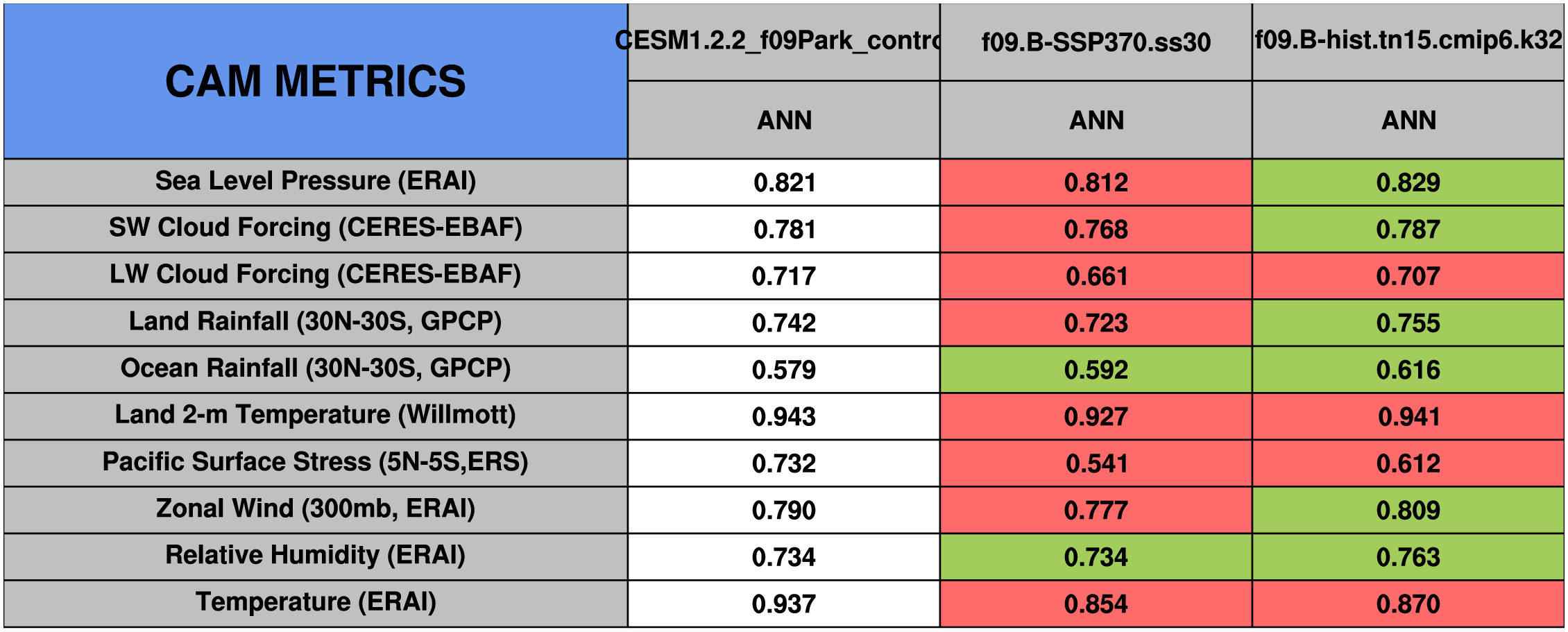Select the Temperature (ERAI) row label
The image size is (1568, 632).
316,603
